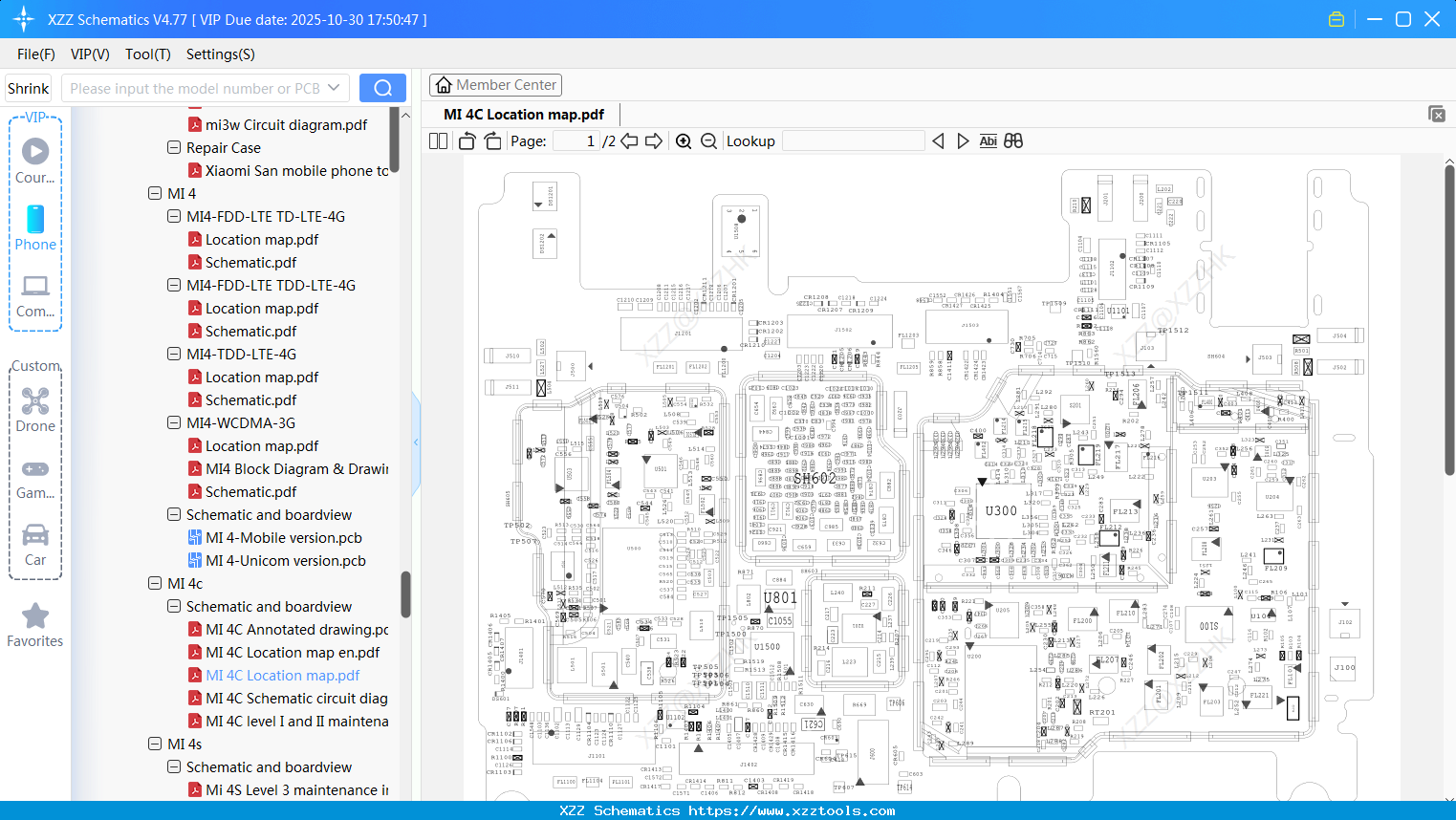This screenshot has height=820, width=1456.
Task: Open the Favorites panel
Action: 35,625
